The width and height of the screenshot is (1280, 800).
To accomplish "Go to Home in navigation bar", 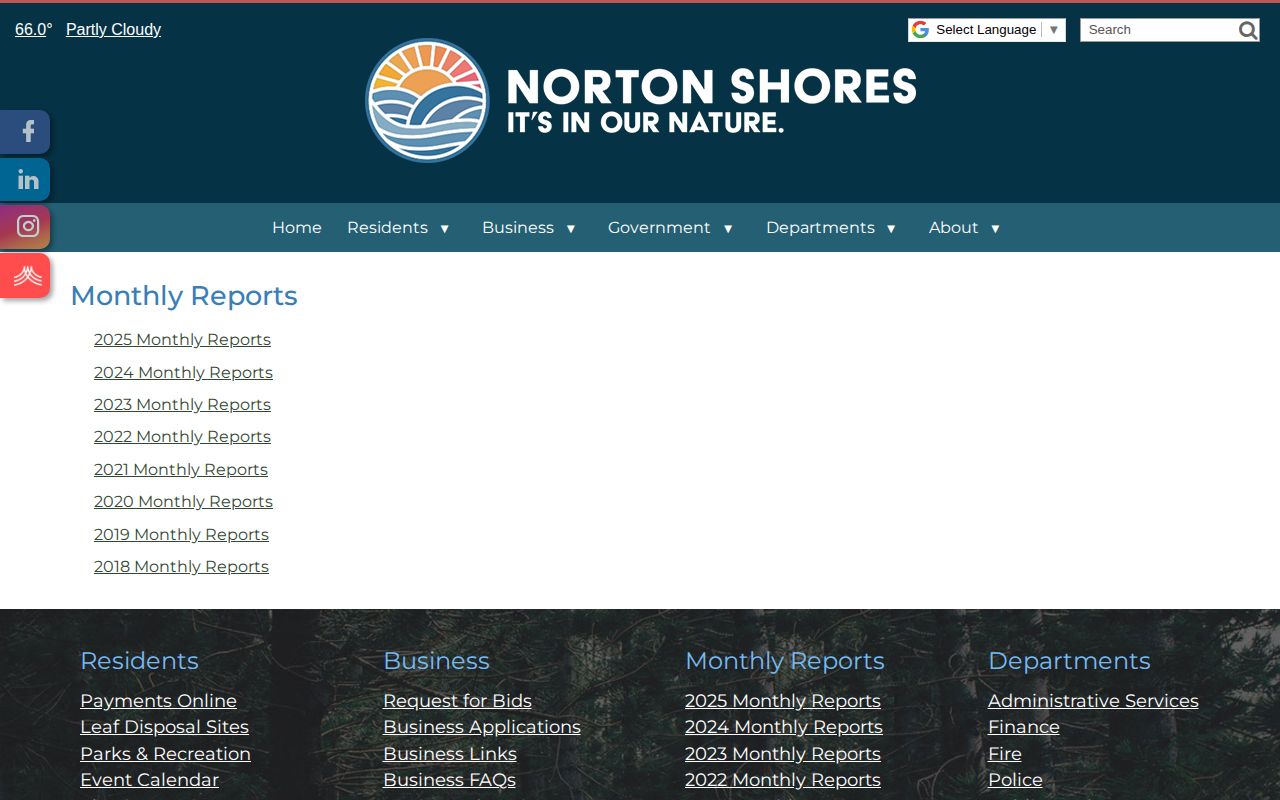I will 297,228.
